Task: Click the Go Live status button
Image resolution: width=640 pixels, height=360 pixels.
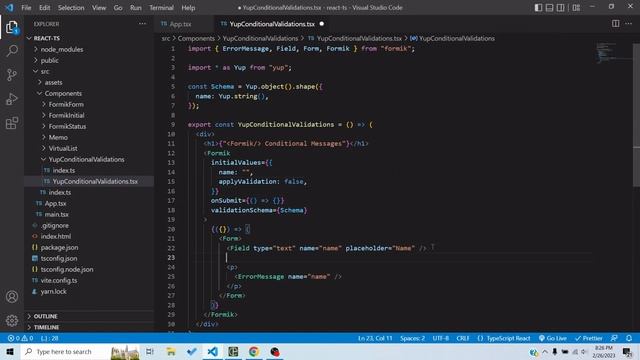Action: click(x=553, y=338)
